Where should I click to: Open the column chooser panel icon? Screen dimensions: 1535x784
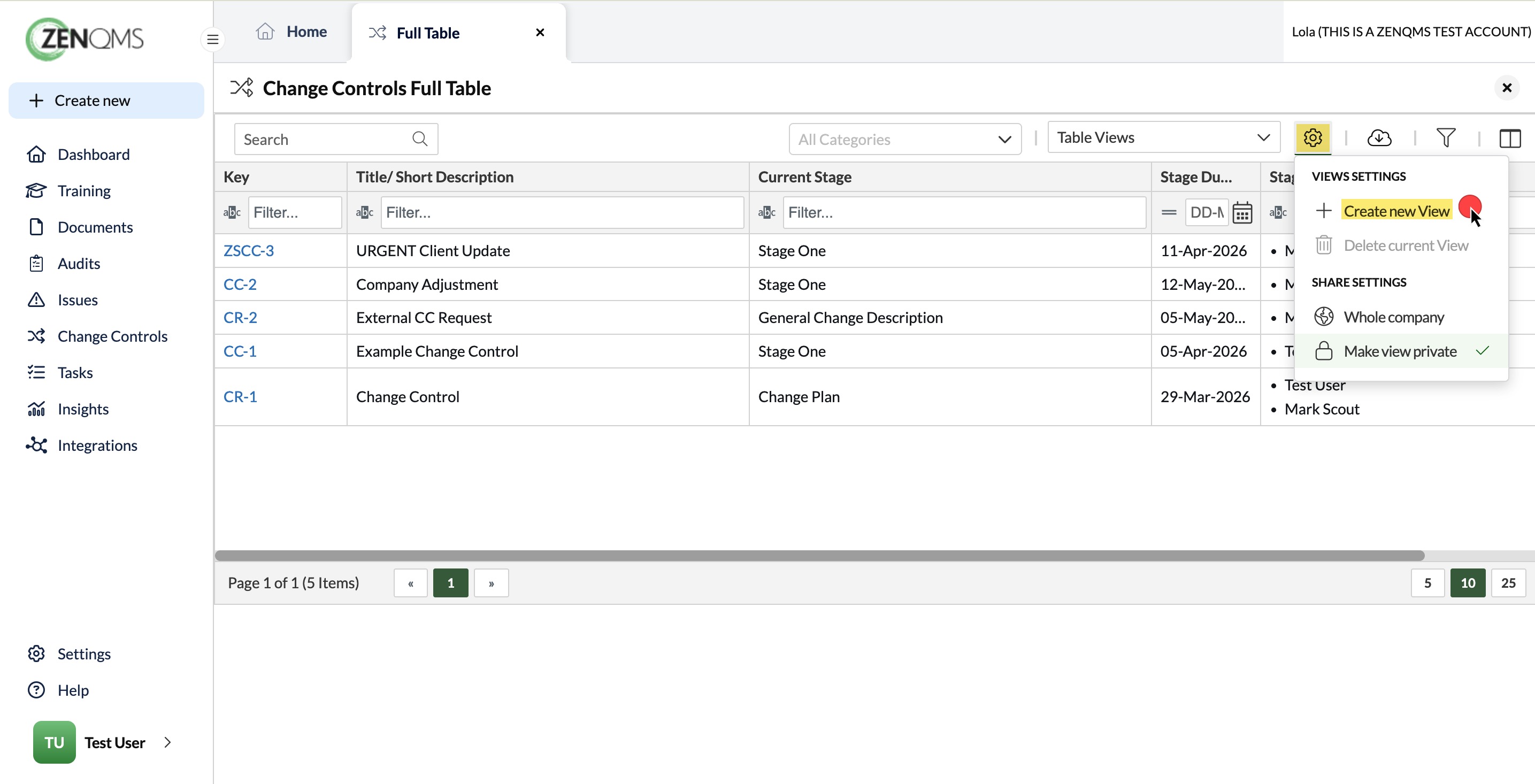point(1509,138)
